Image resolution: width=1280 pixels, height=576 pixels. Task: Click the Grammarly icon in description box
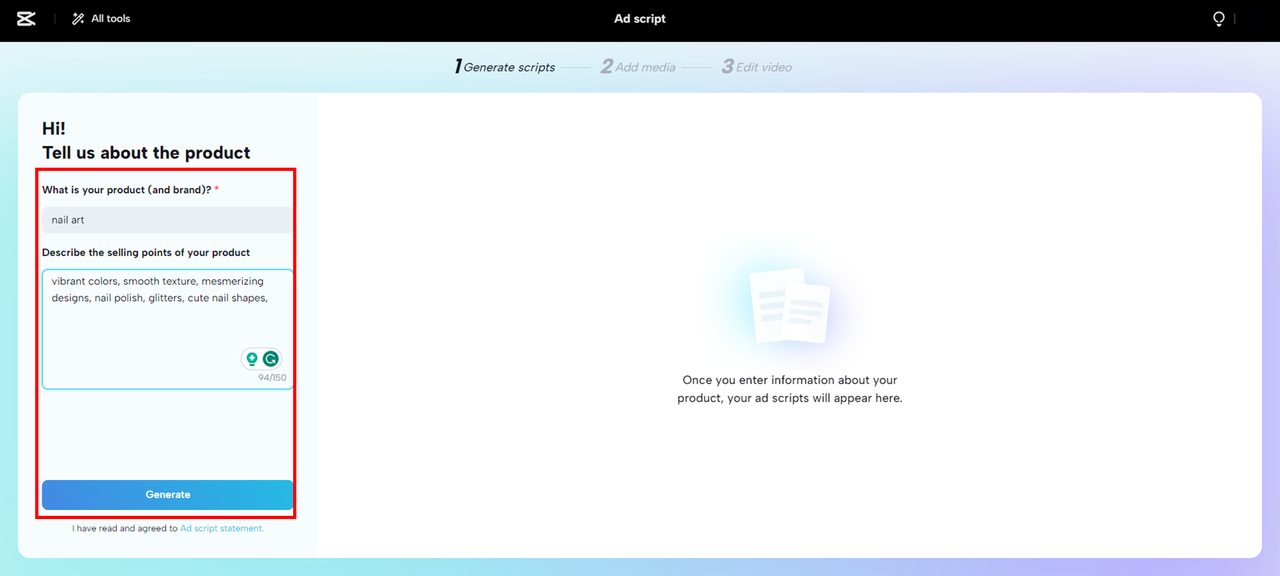(x=272, y=358)
